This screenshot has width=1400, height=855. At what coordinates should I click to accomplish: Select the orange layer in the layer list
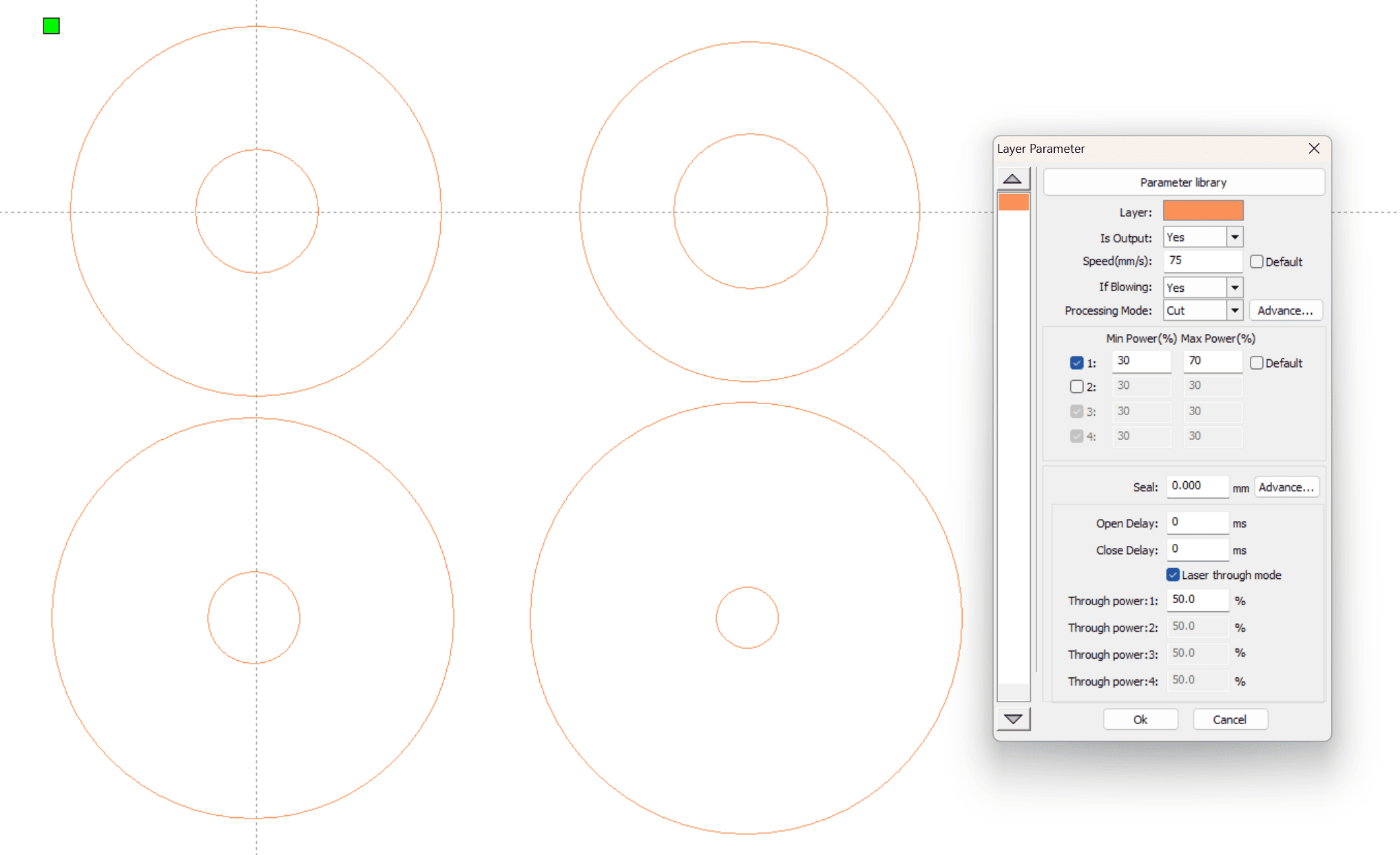(1014, 202)
